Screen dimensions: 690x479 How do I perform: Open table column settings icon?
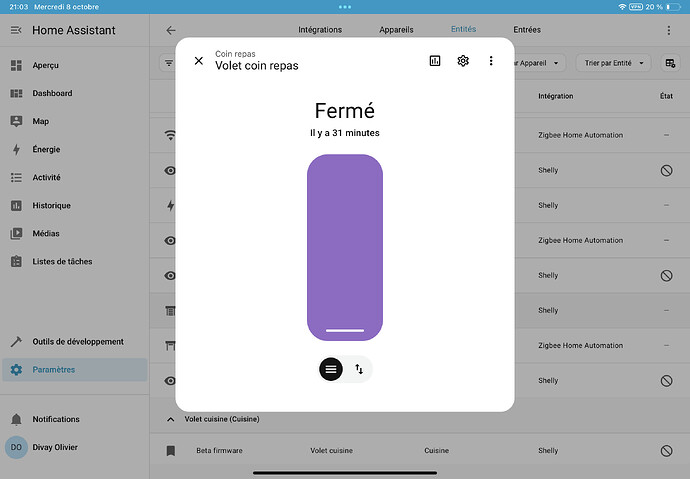coord(670,63)
